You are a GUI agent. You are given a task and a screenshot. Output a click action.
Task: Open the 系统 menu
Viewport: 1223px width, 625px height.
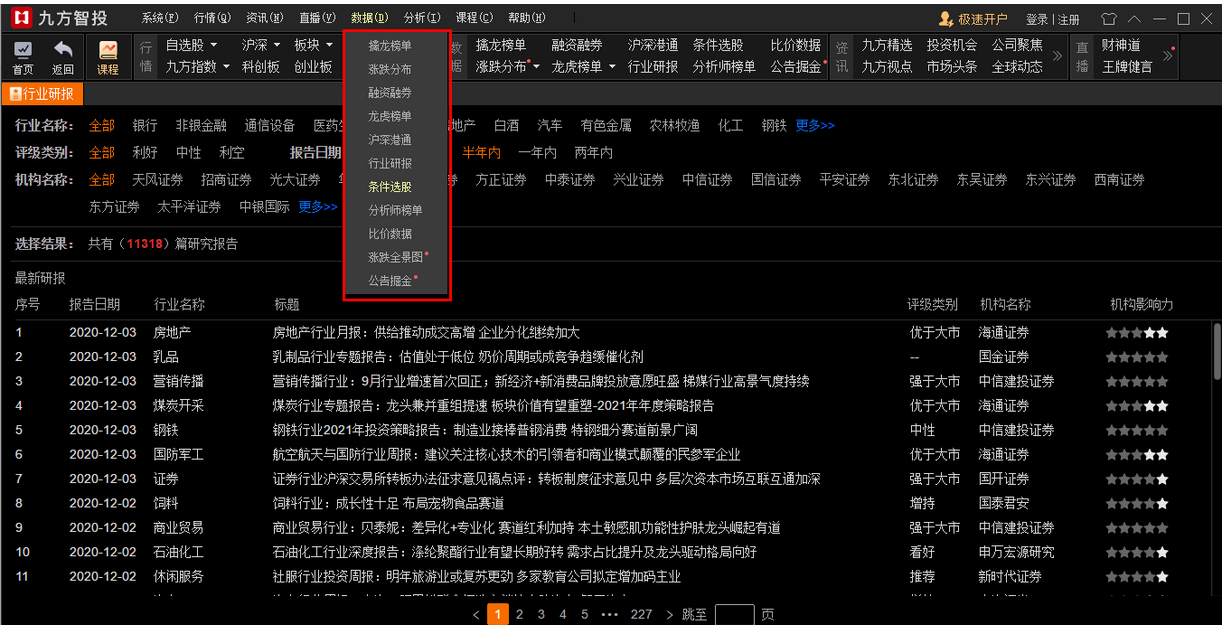tap(160, 18)
